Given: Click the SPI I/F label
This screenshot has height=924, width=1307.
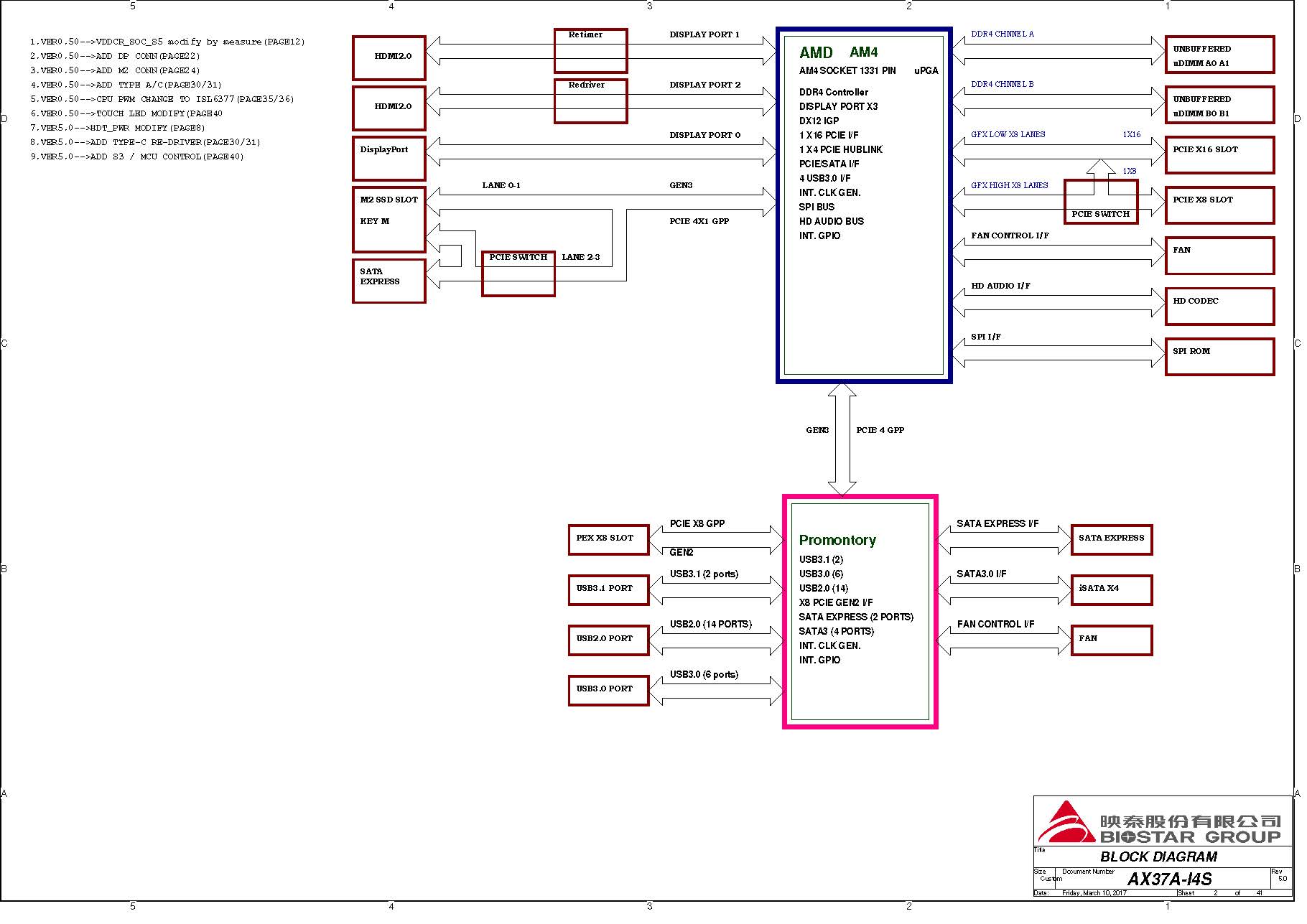Looking at the screenshot, I should (986, 337).
